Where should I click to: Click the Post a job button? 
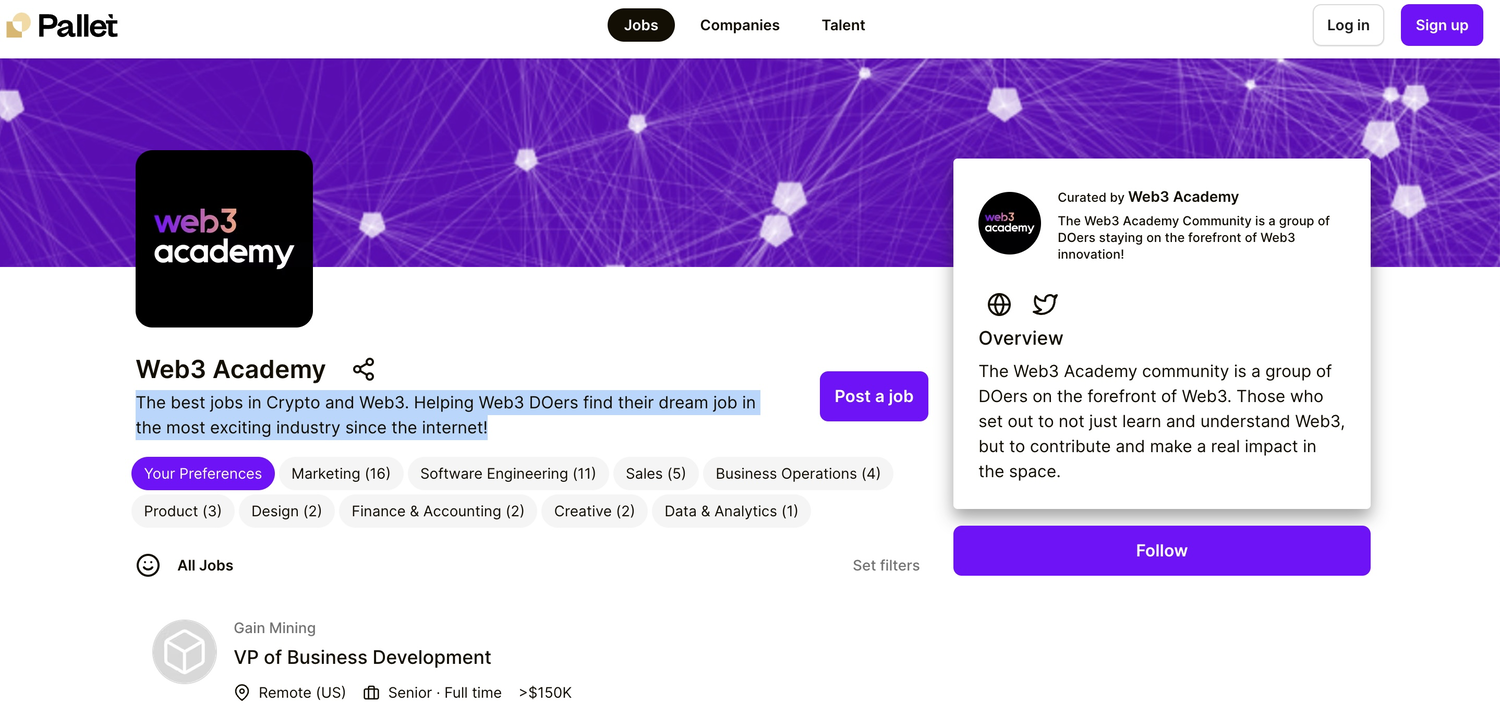point(874,396)
